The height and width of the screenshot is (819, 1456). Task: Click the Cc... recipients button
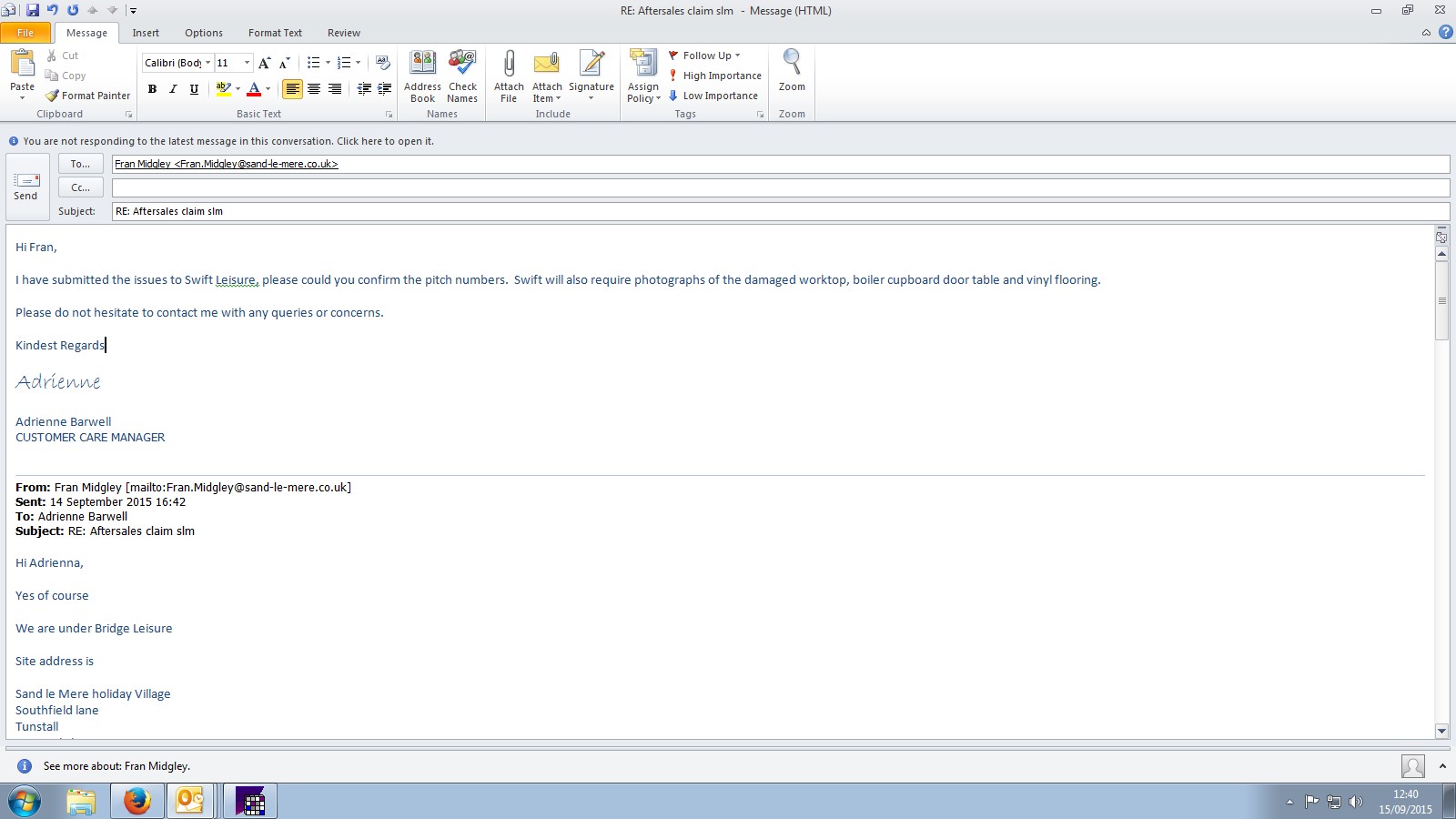80,187
